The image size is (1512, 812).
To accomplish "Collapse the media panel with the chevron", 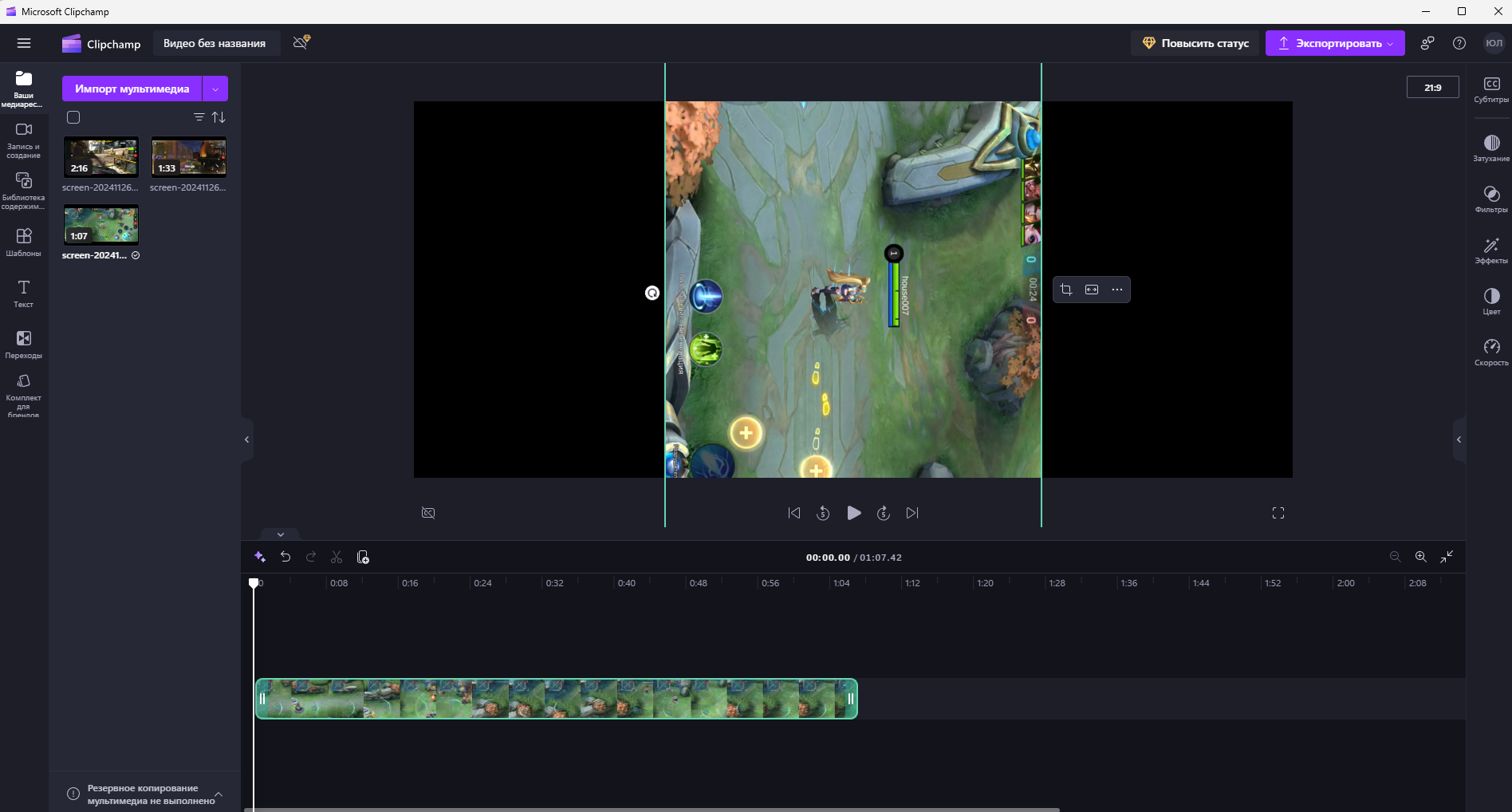I will click(246, 440).
